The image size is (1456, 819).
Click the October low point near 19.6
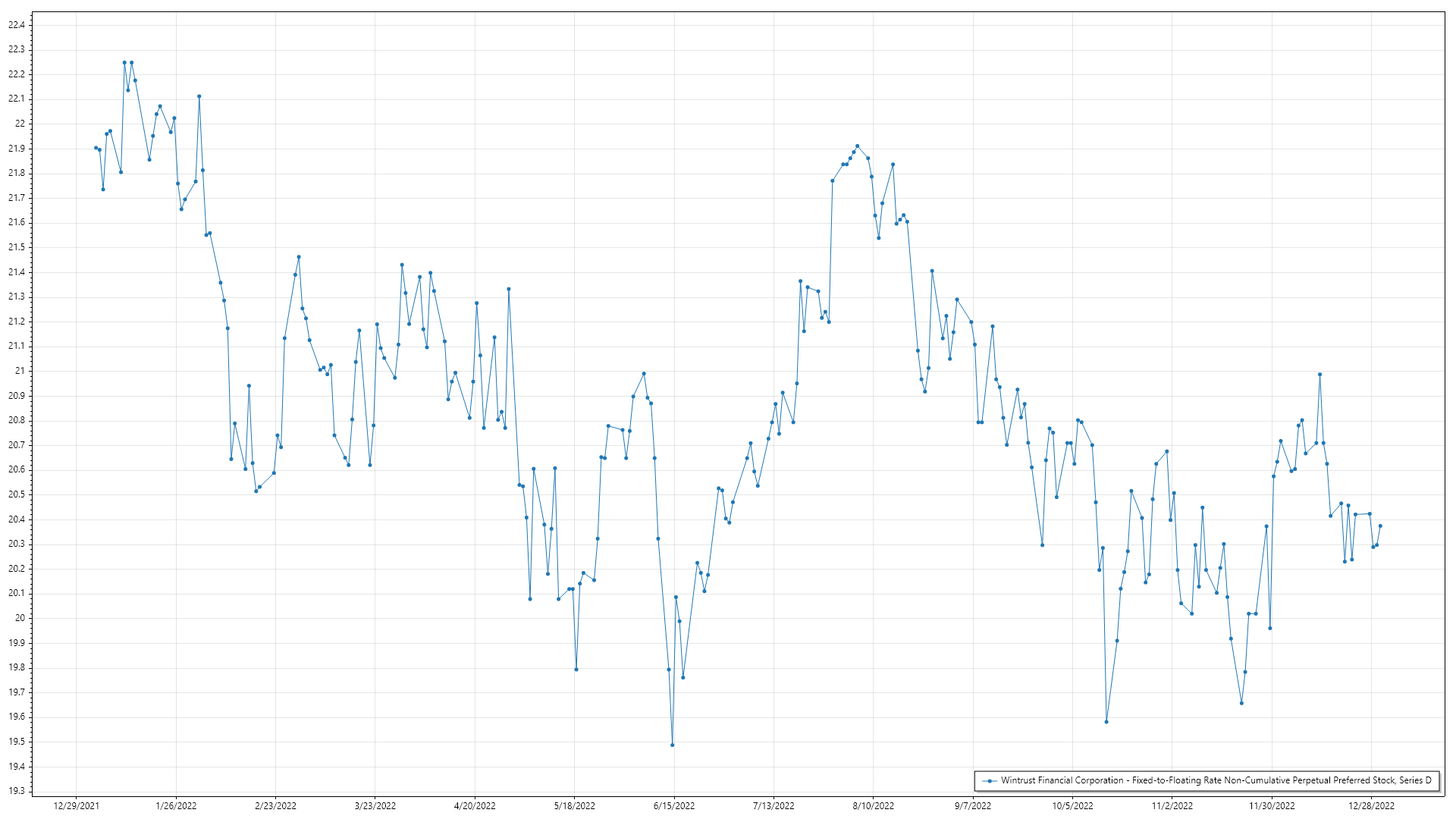(1106, 721)
